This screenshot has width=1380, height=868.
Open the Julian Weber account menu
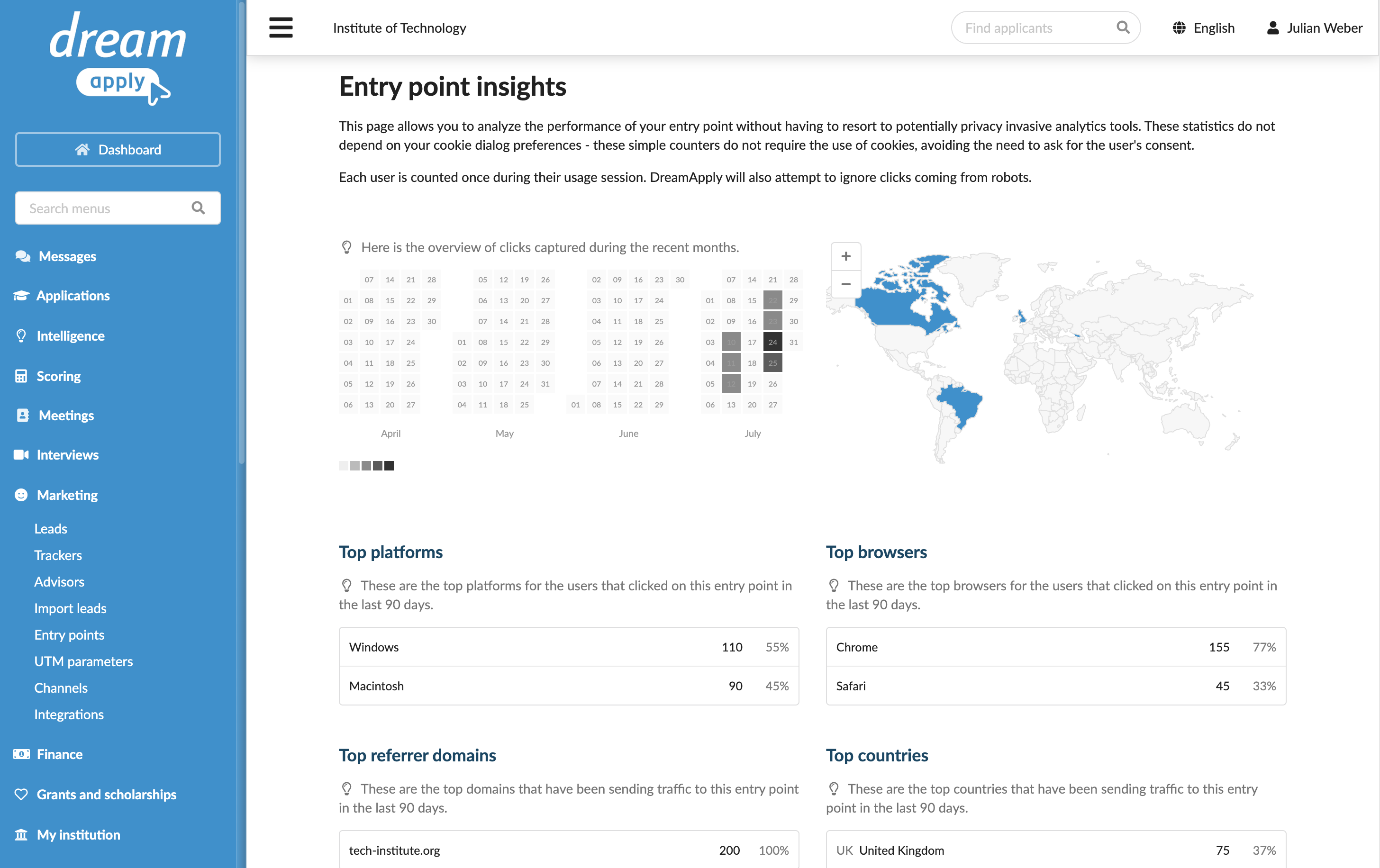(1314, 27)
